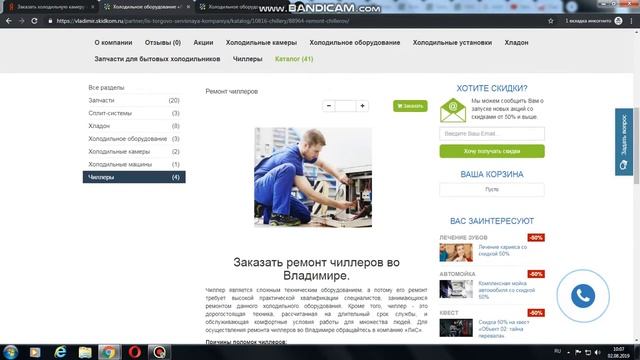The width and height of the screenshot is (640, 360).
Task: Click the network tray icon
Action: [x=588, y=352]
